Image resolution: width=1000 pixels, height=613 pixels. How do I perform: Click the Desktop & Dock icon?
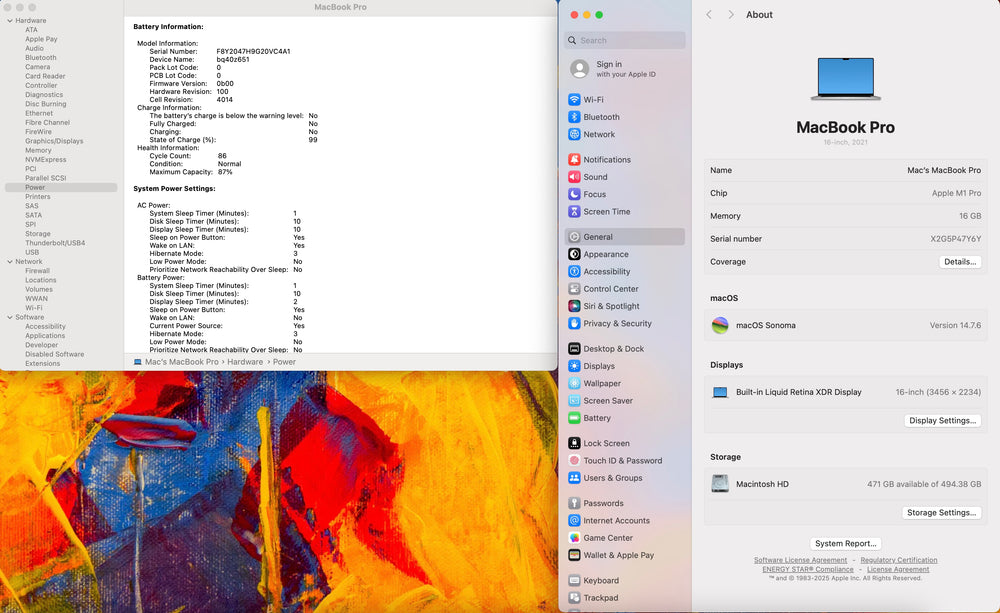pos(574,348)
